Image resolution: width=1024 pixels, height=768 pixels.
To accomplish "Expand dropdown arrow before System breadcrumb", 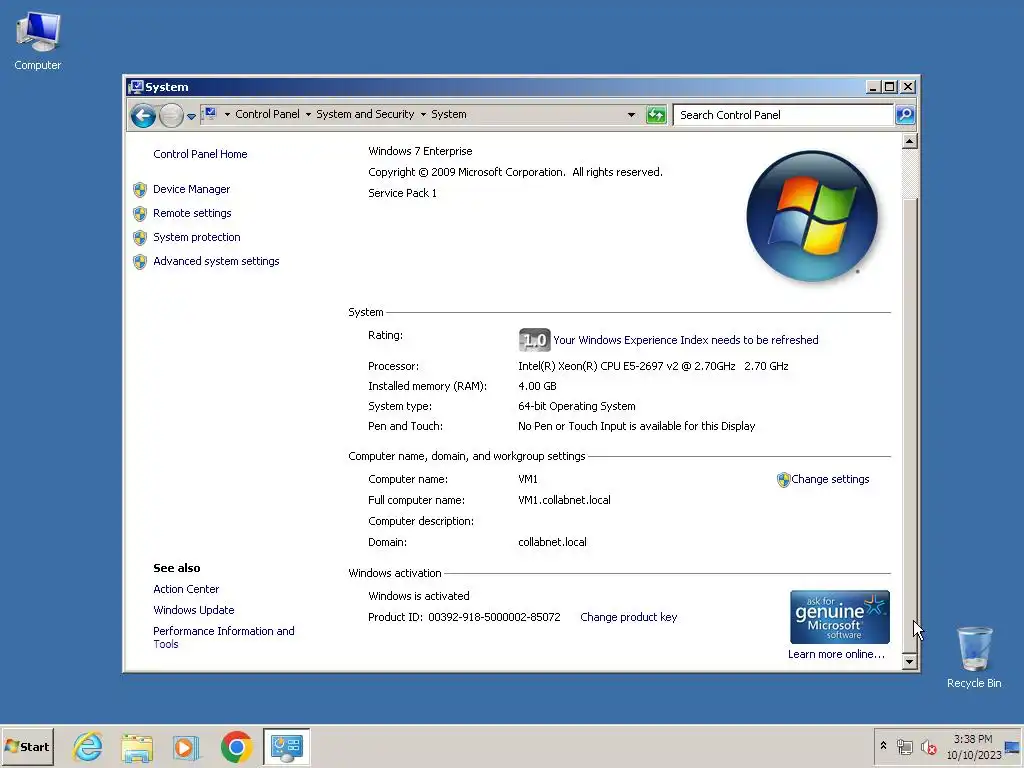I will [423, 114].
